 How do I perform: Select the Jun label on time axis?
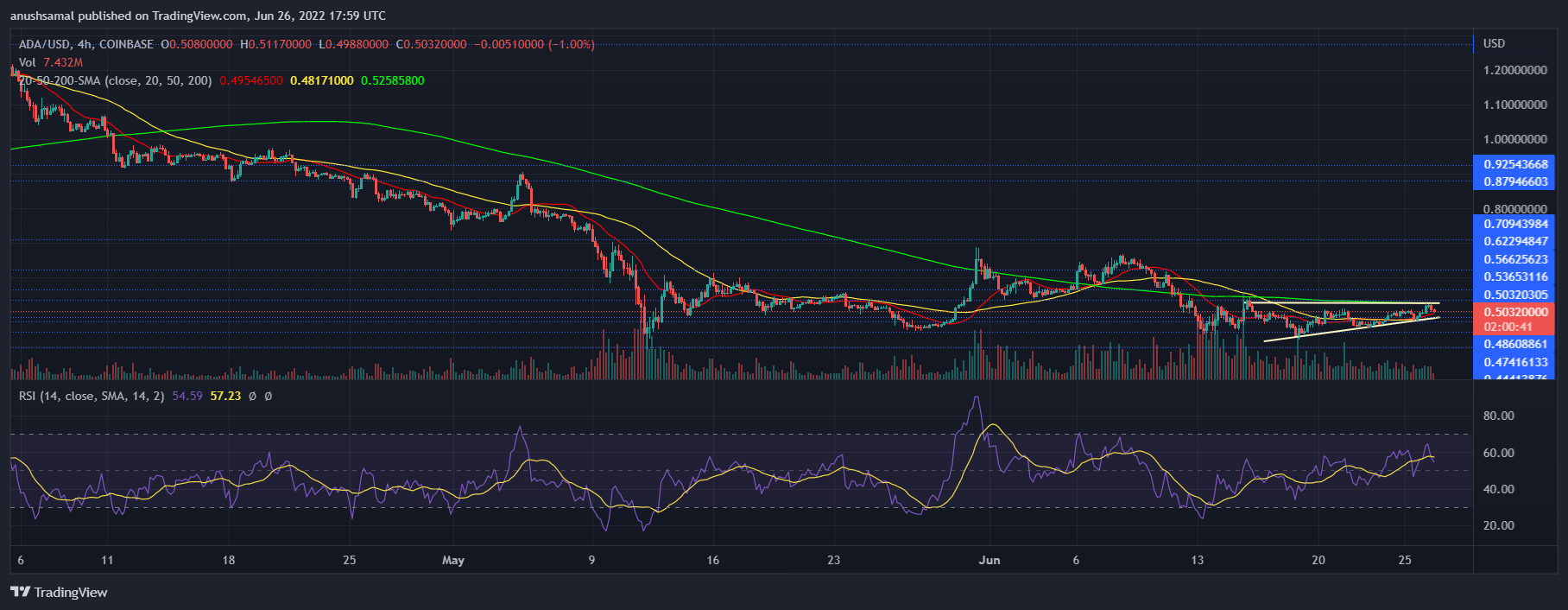tap(989, 560)
